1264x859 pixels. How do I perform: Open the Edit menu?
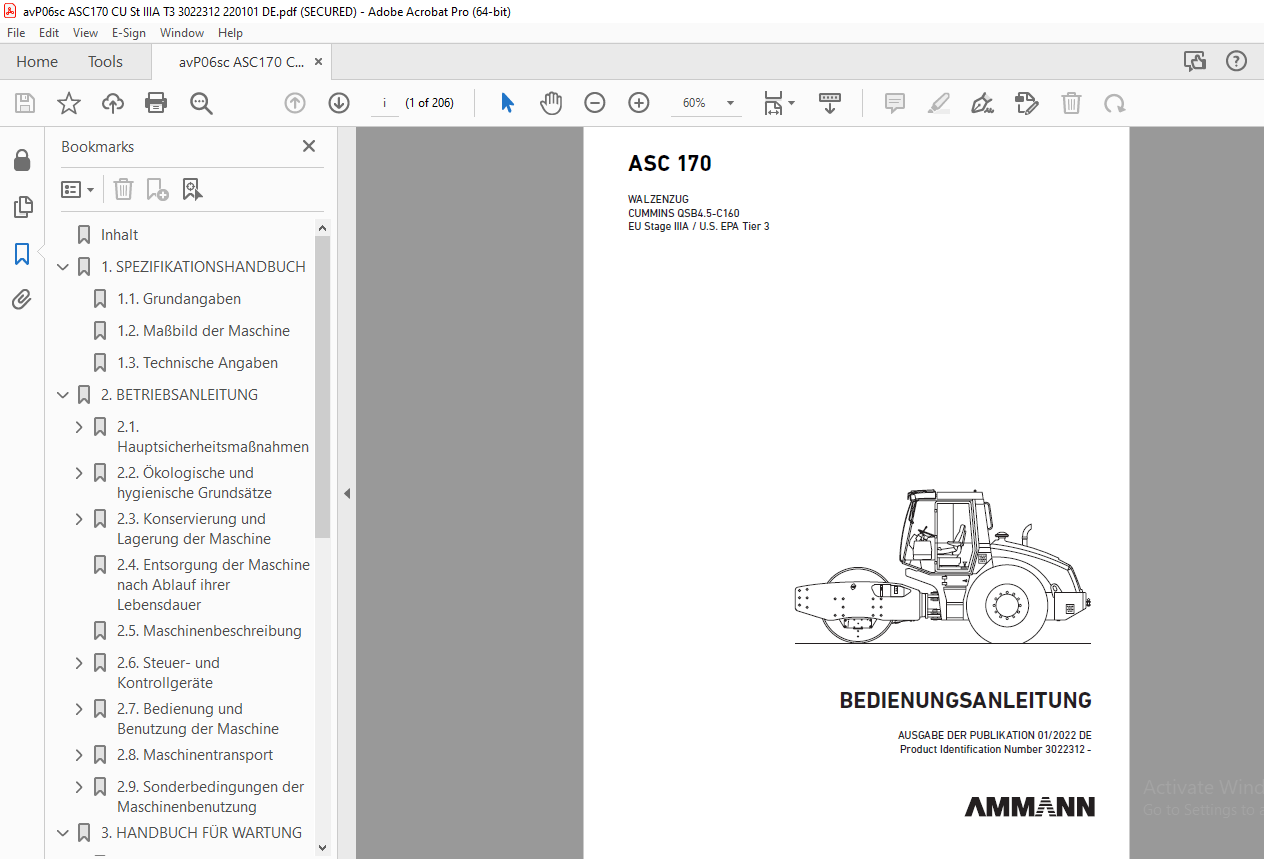pos(49,32)
